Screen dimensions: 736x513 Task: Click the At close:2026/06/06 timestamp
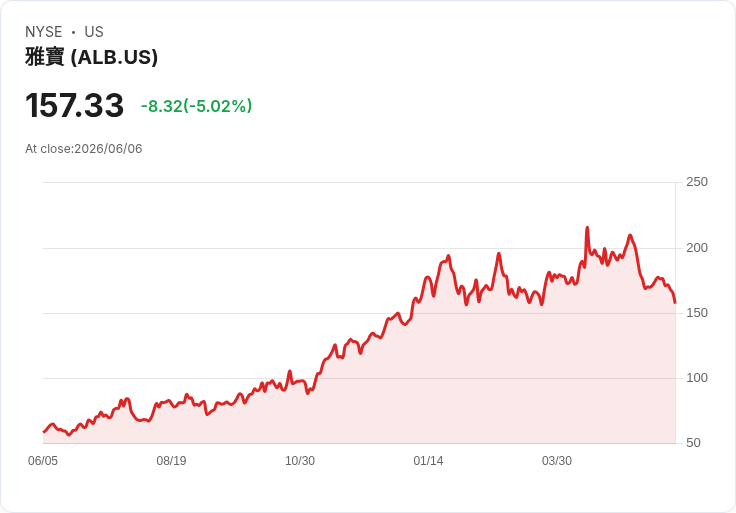[x=84, y=149]
